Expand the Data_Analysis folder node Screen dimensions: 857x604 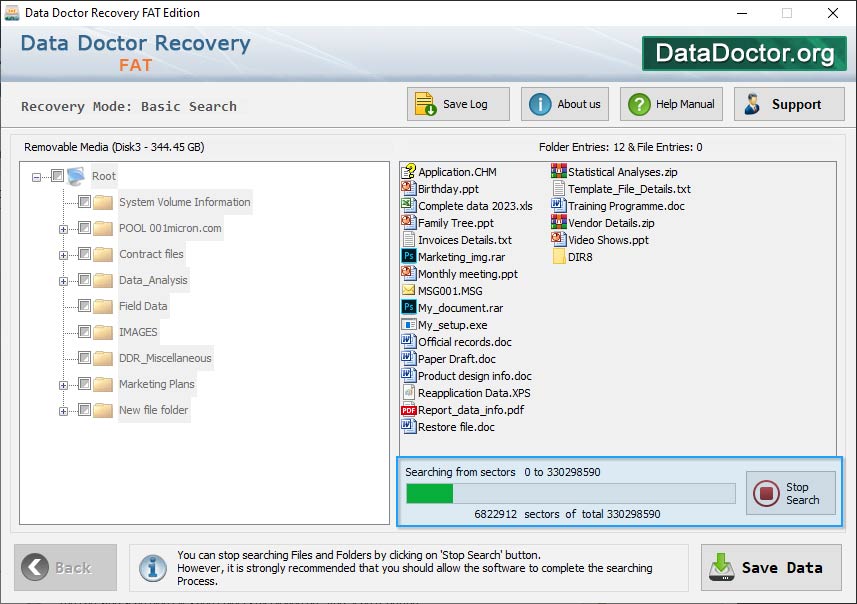point(63,282)
